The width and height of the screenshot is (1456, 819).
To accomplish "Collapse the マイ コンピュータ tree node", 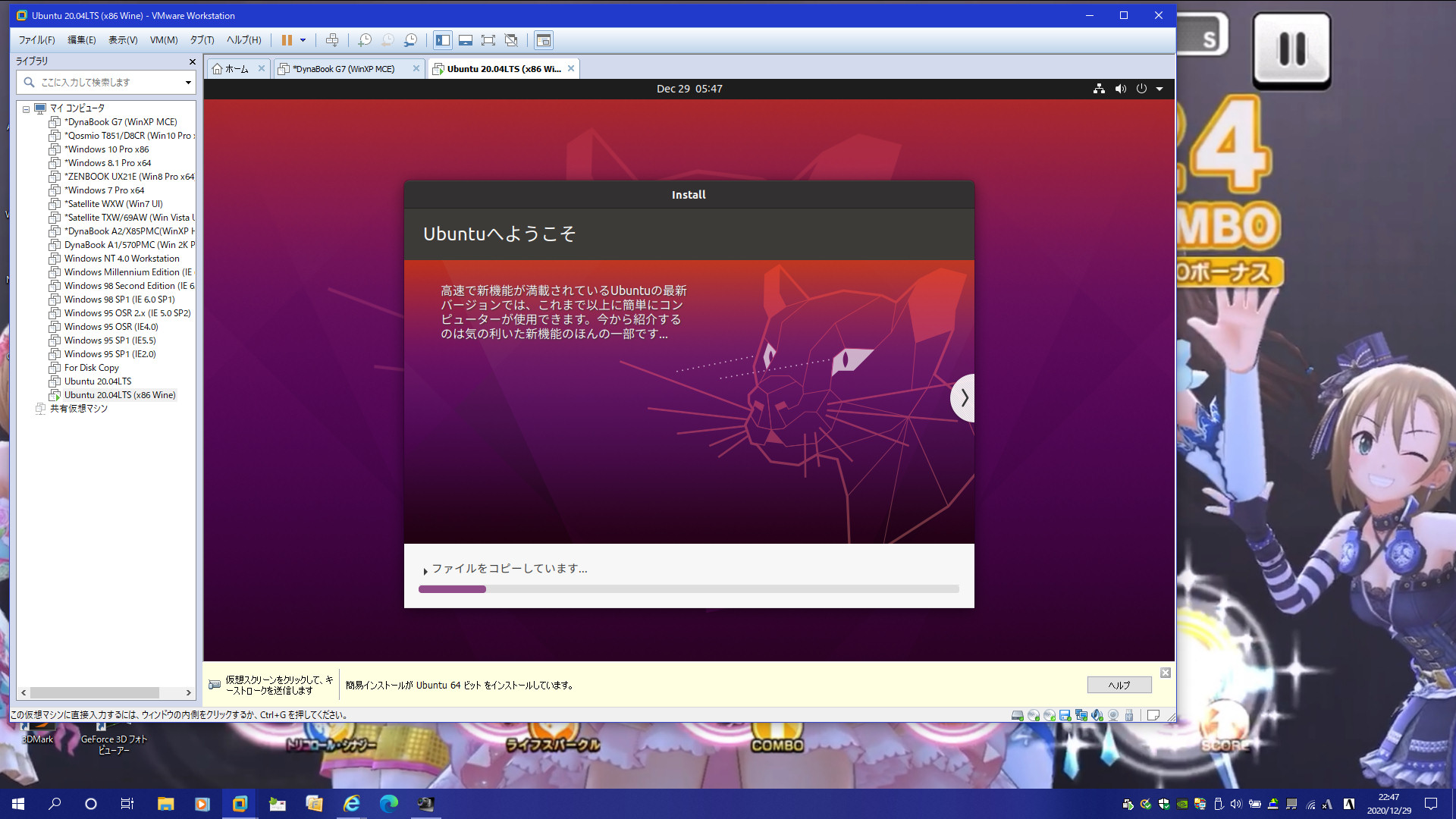I will (x=26, y=108).
